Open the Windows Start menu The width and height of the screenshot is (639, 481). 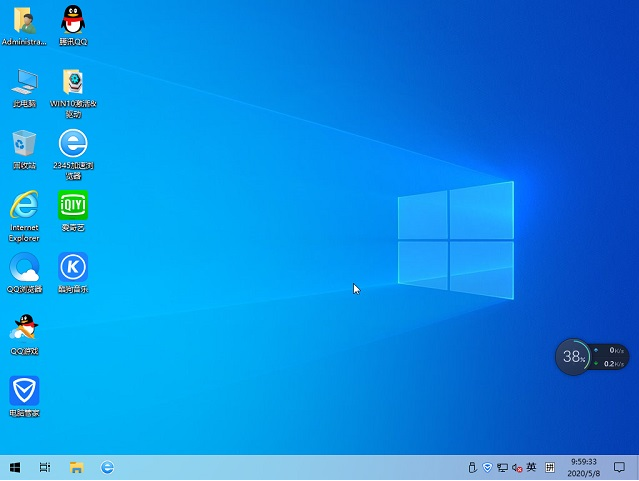(x=15, y=467)
